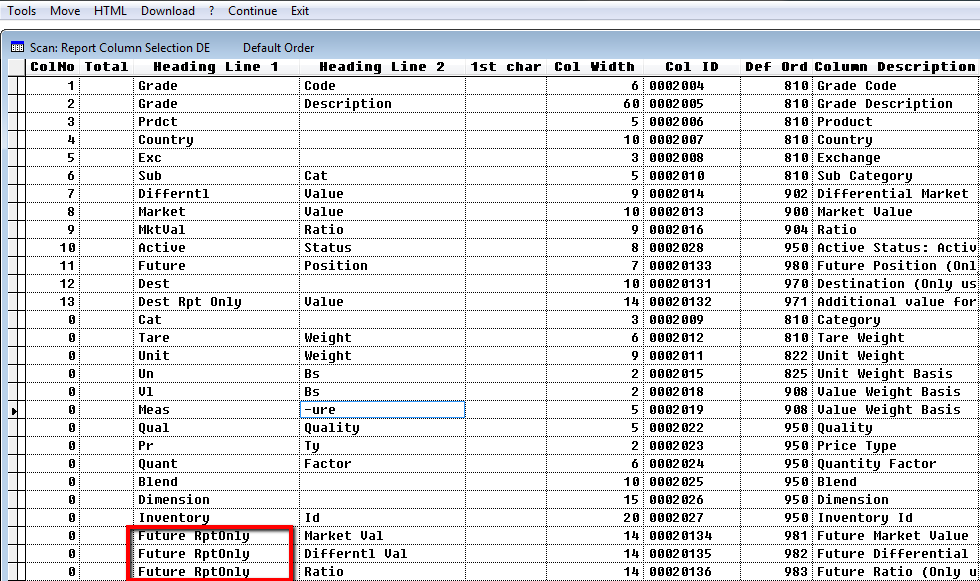Click the 'Qual' heading cell
This screenshot has height=581, width=980.
(216, 428)
